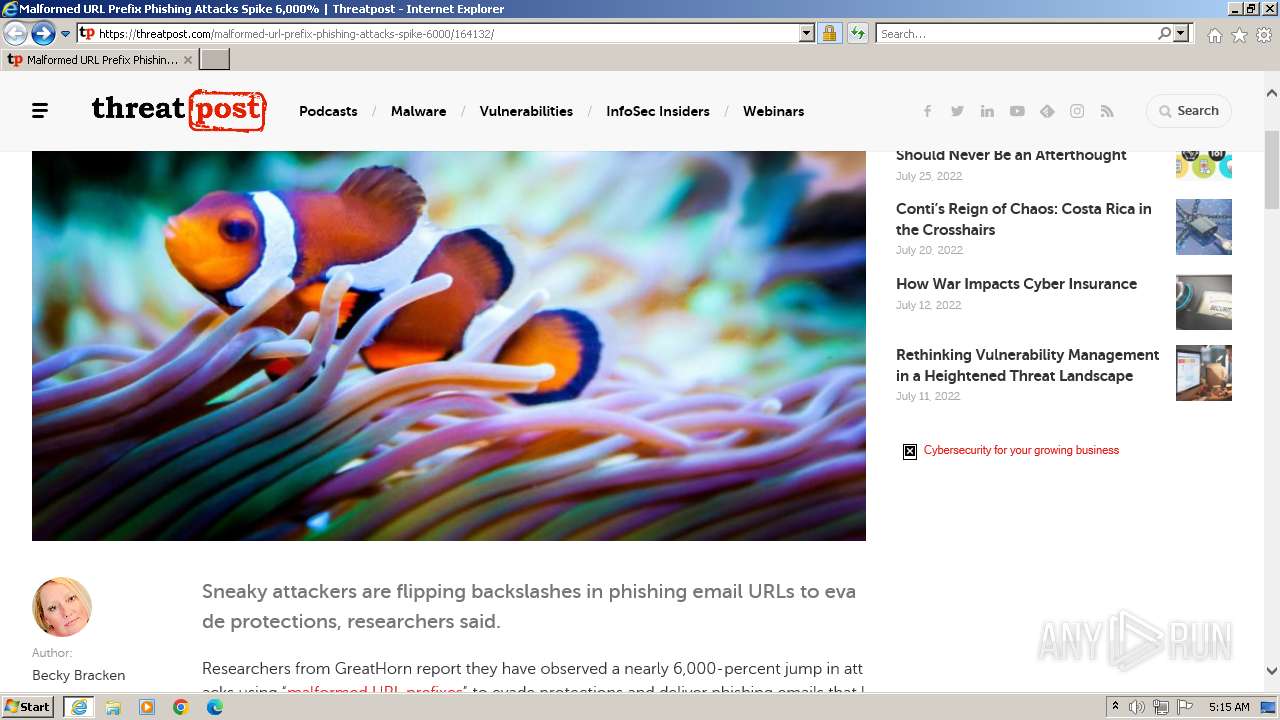Click the Should Never Be an Afterthought thumbnail
The height and width of the screenshot is (720, 1280).
[x=1204, y=164]
